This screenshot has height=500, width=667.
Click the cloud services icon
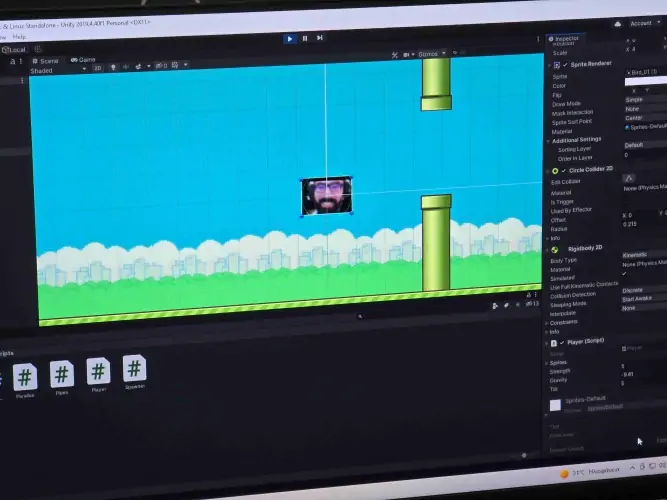[x=618, y=24]
